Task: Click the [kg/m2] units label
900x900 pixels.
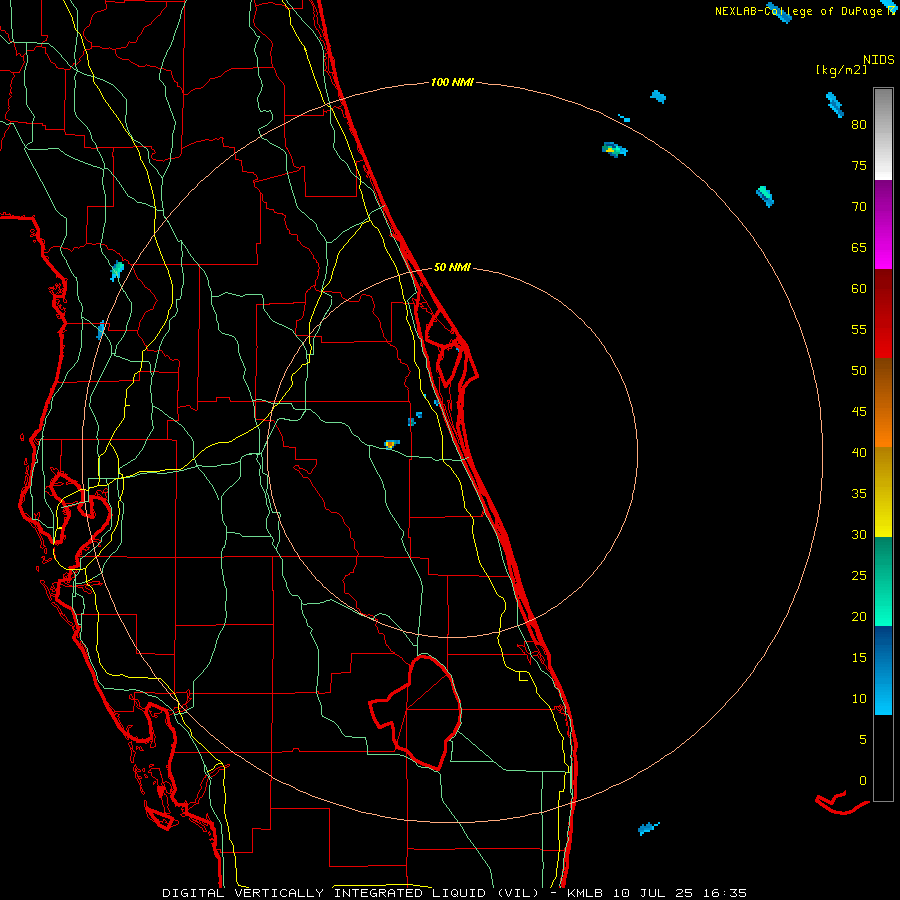Action: tap(841, 70)
